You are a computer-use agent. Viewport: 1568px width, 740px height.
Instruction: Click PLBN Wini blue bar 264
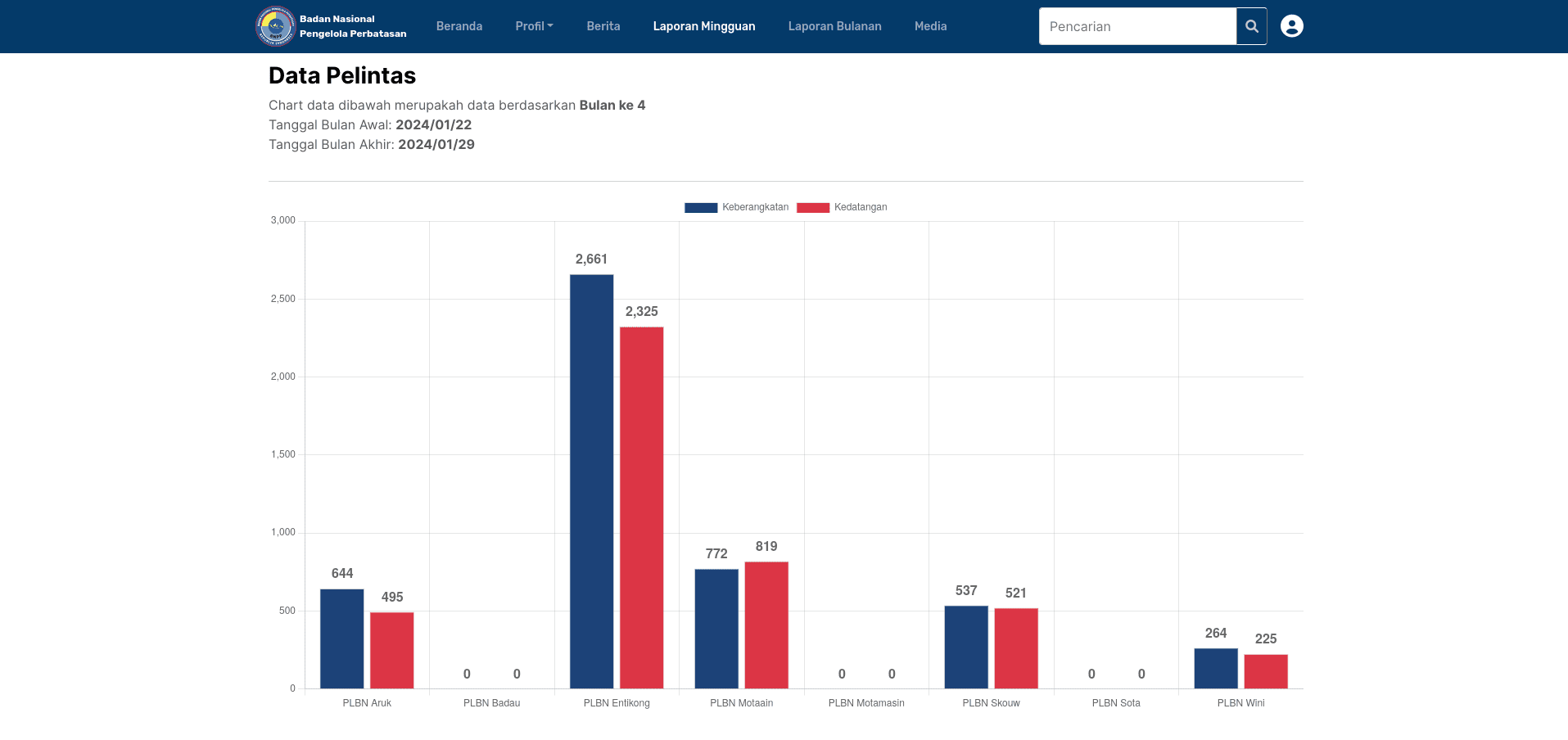pos(1216,668)
